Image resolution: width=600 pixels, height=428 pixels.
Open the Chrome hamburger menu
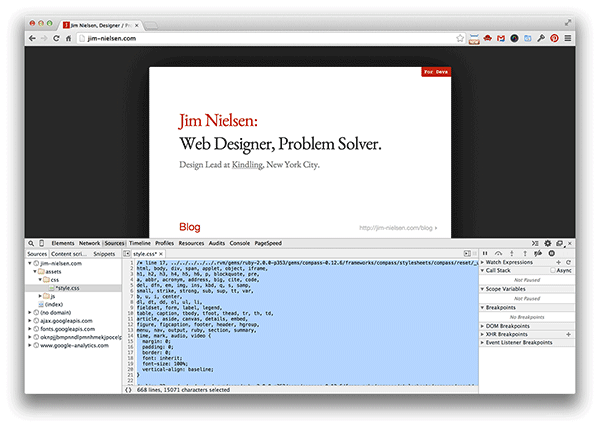click(568, 38)
